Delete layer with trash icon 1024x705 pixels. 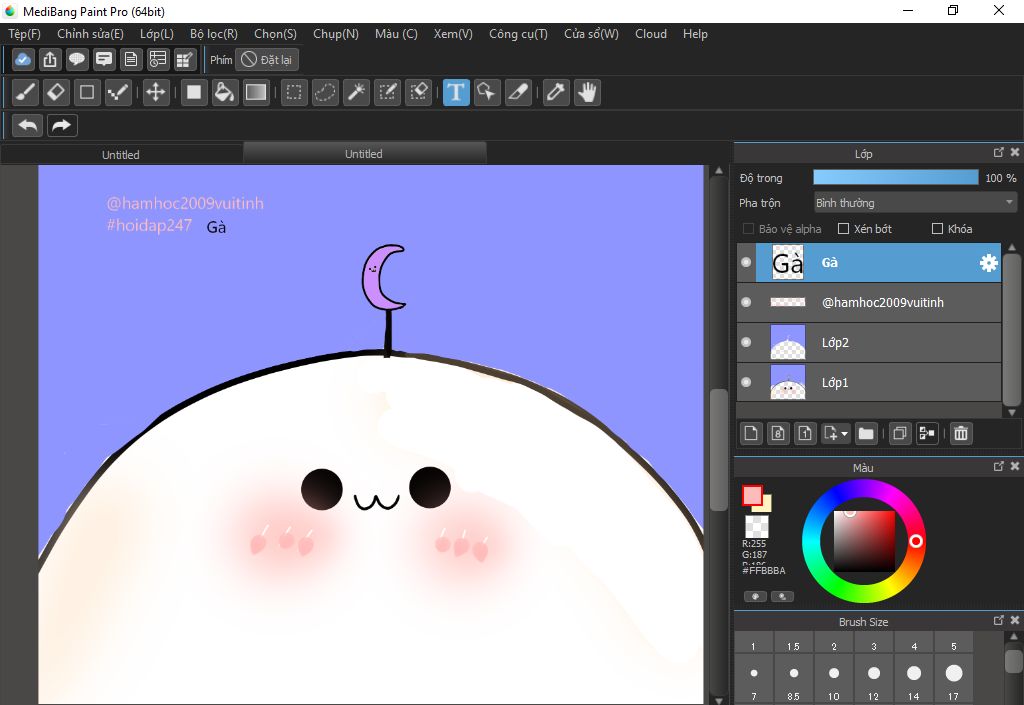961,433
